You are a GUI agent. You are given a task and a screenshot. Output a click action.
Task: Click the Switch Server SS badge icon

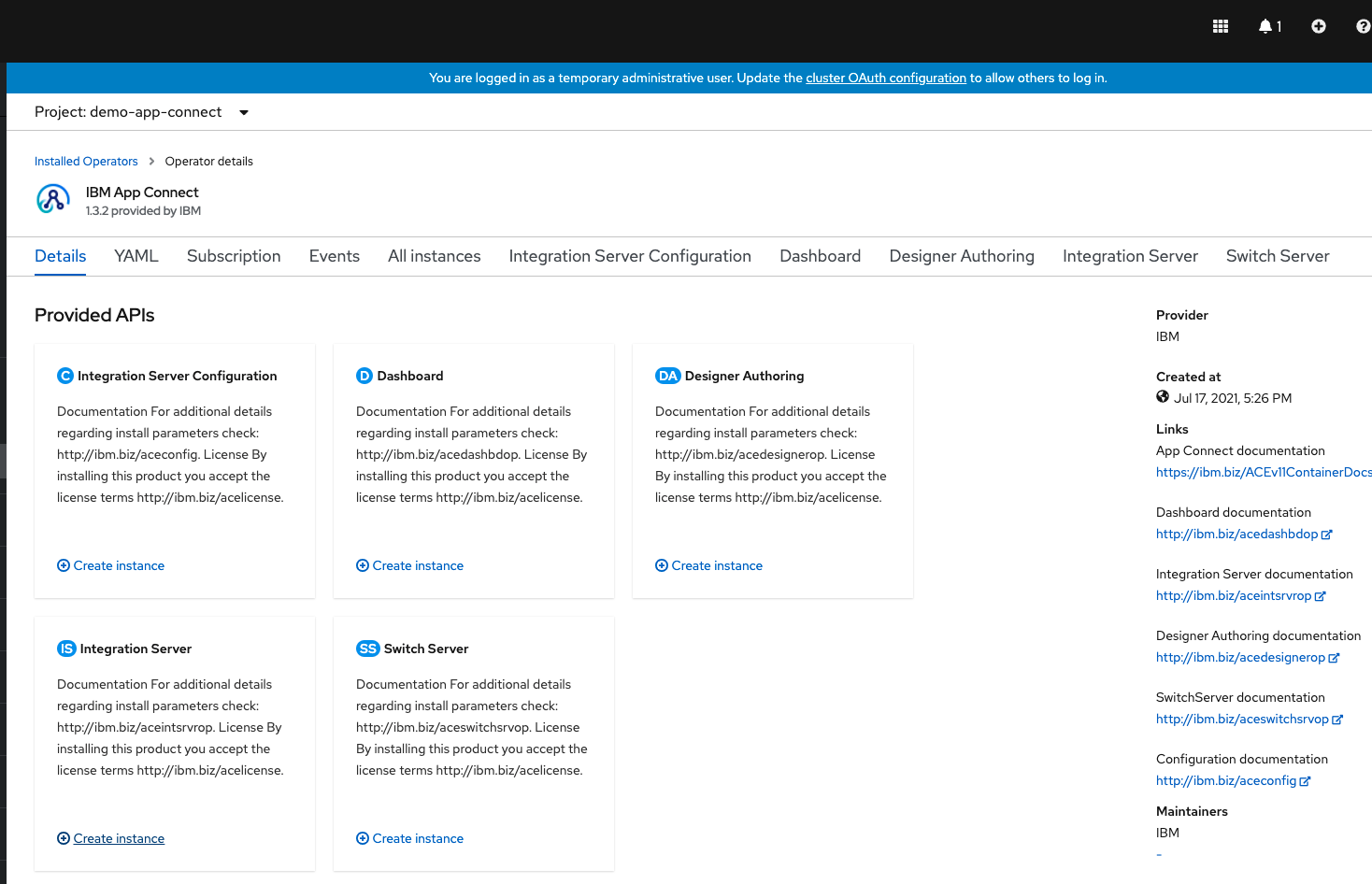(367, 648)
